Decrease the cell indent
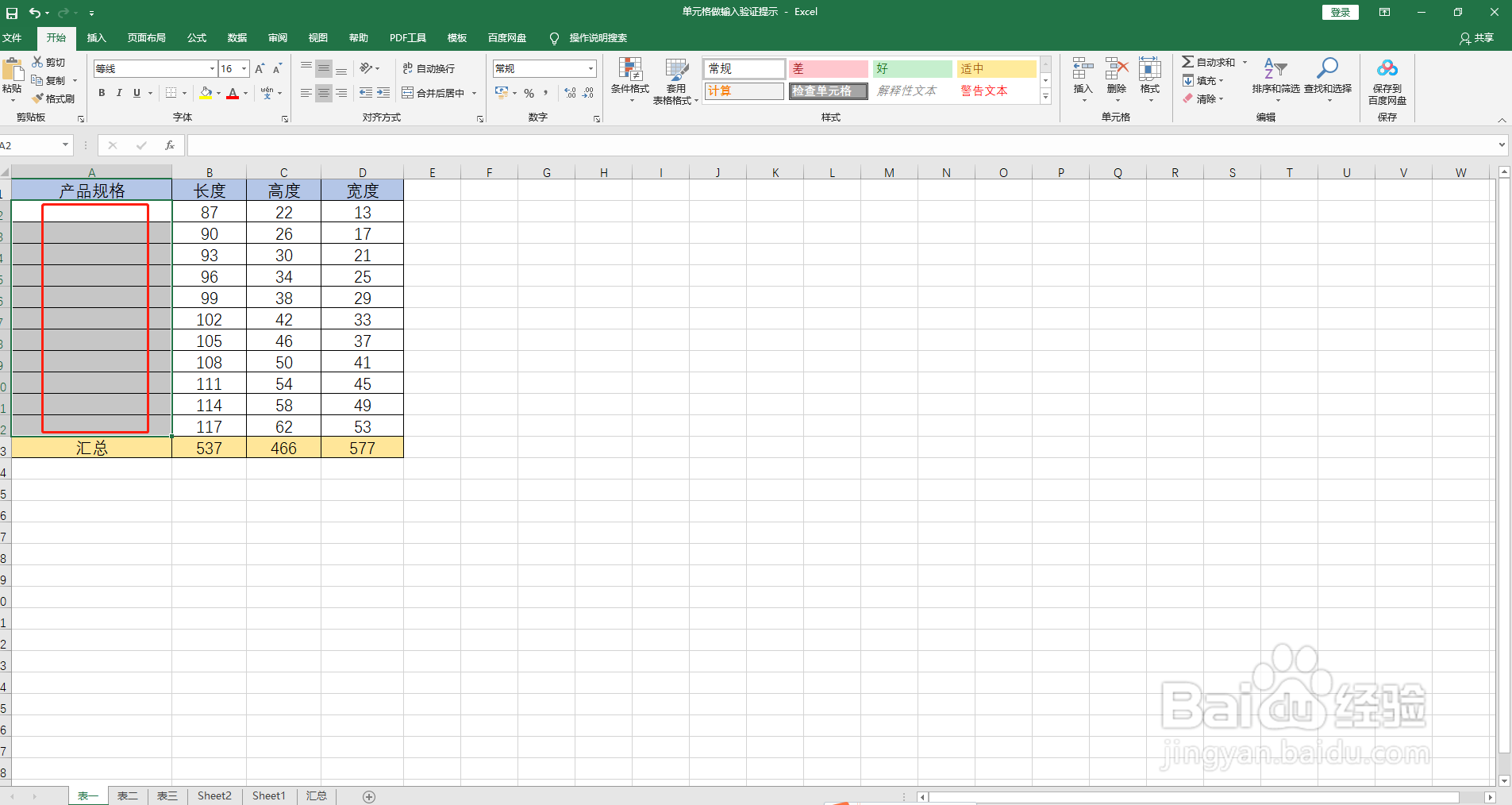This screenshot has width=1512, height=805. (x=366, y=93)
